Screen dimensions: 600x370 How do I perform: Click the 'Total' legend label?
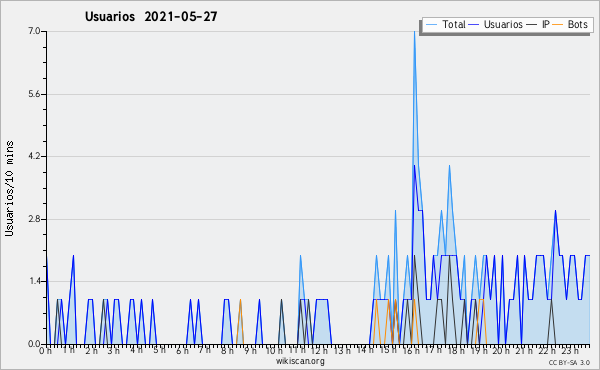tap(453, 24)
